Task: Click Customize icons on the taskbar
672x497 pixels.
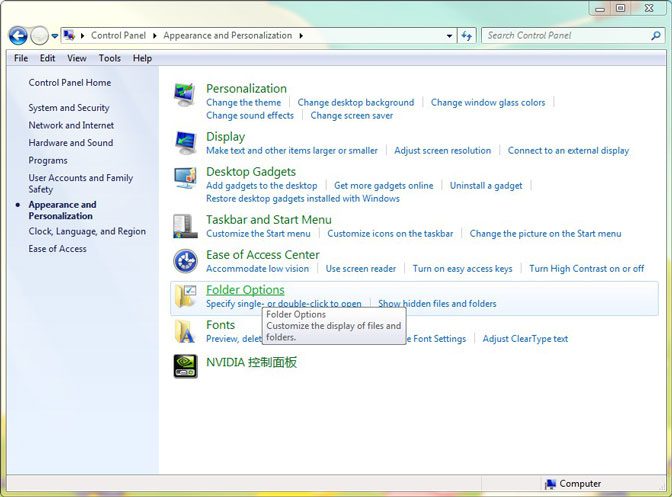Action: pyautogui.click(x=390, y=234)
